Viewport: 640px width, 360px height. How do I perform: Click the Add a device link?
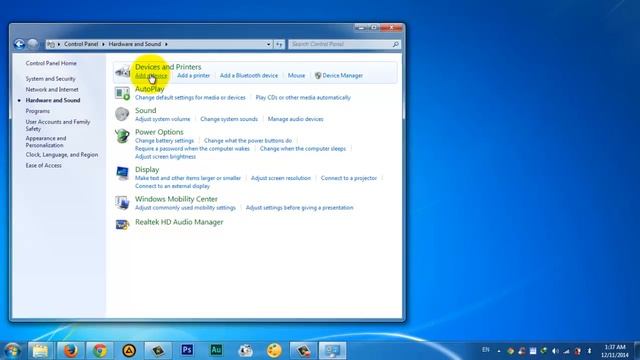(x=151, y=76)
